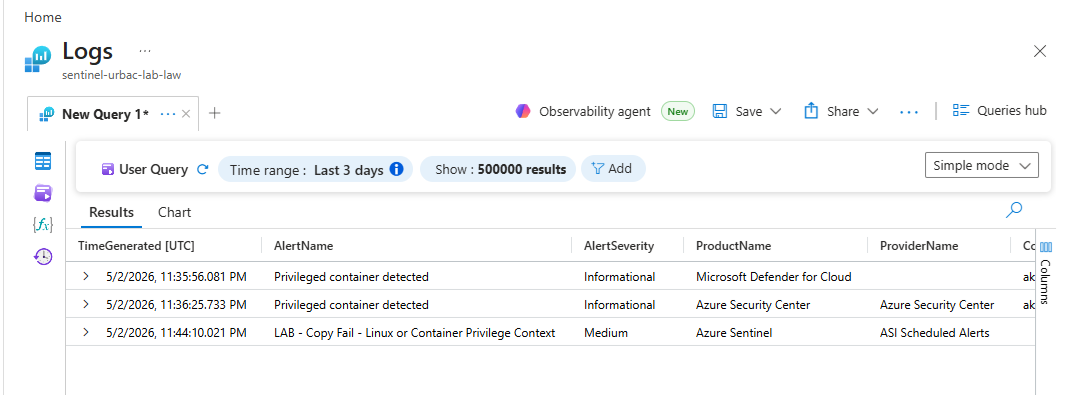Switch to the Chart tab
Viewport: 1076px width, 395px height.
pyautogui.click(x=174, y=213)
